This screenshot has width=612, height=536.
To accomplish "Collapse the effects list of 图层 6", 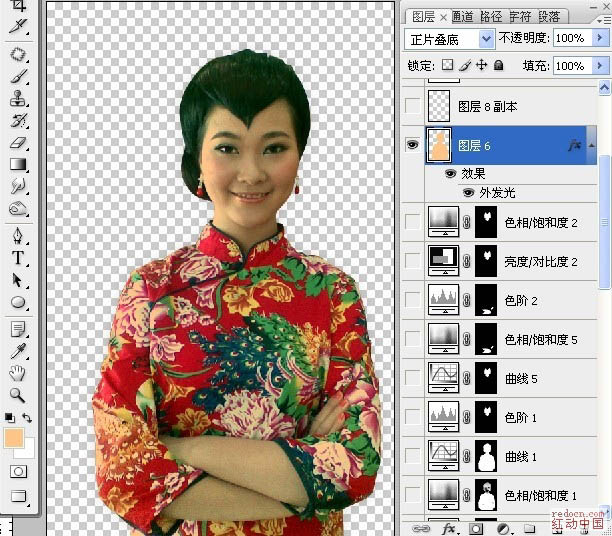I will 592,146.
